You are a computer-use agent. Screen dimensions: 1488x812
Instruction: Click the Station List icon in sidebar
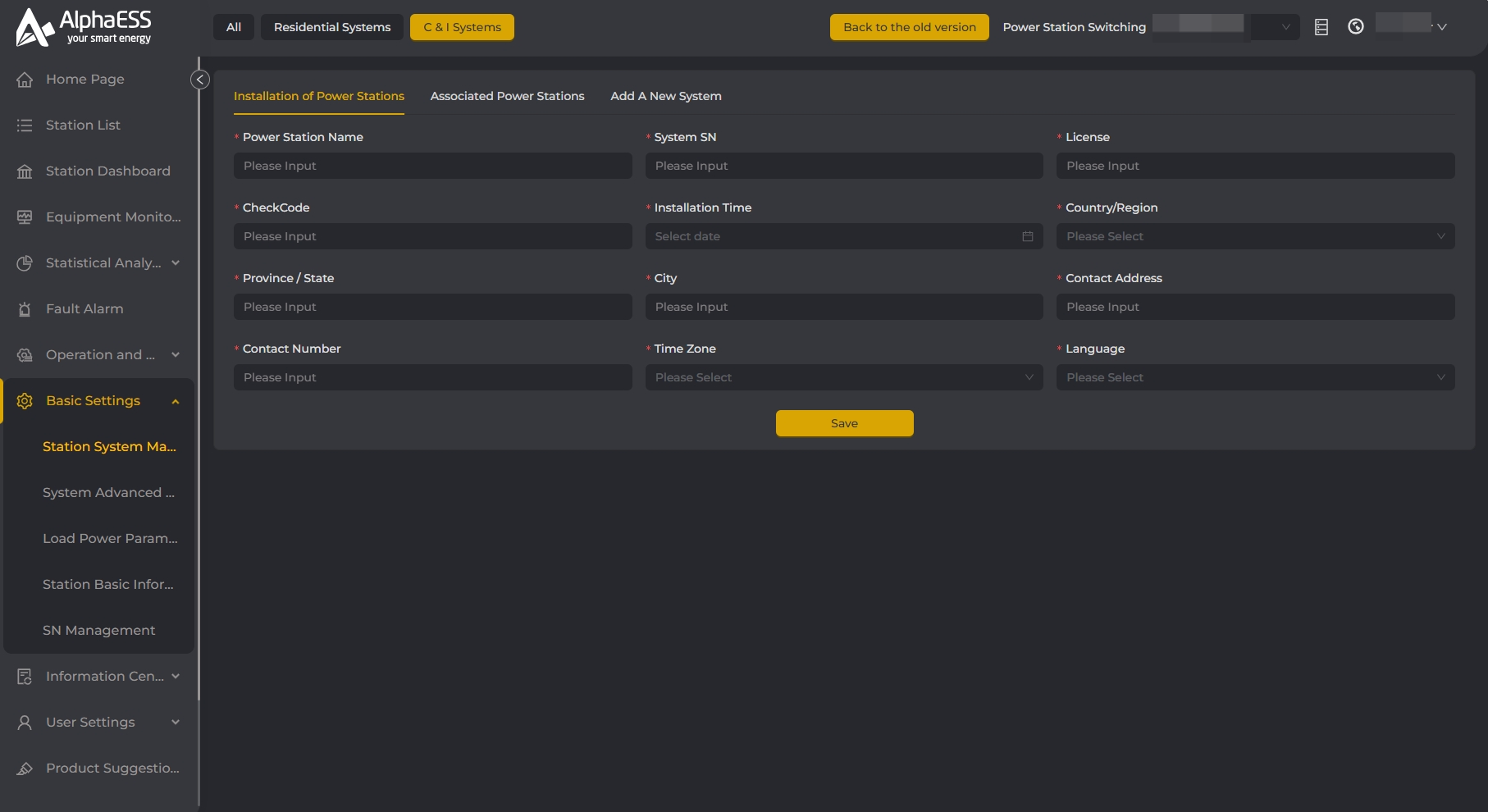[25, 125]
